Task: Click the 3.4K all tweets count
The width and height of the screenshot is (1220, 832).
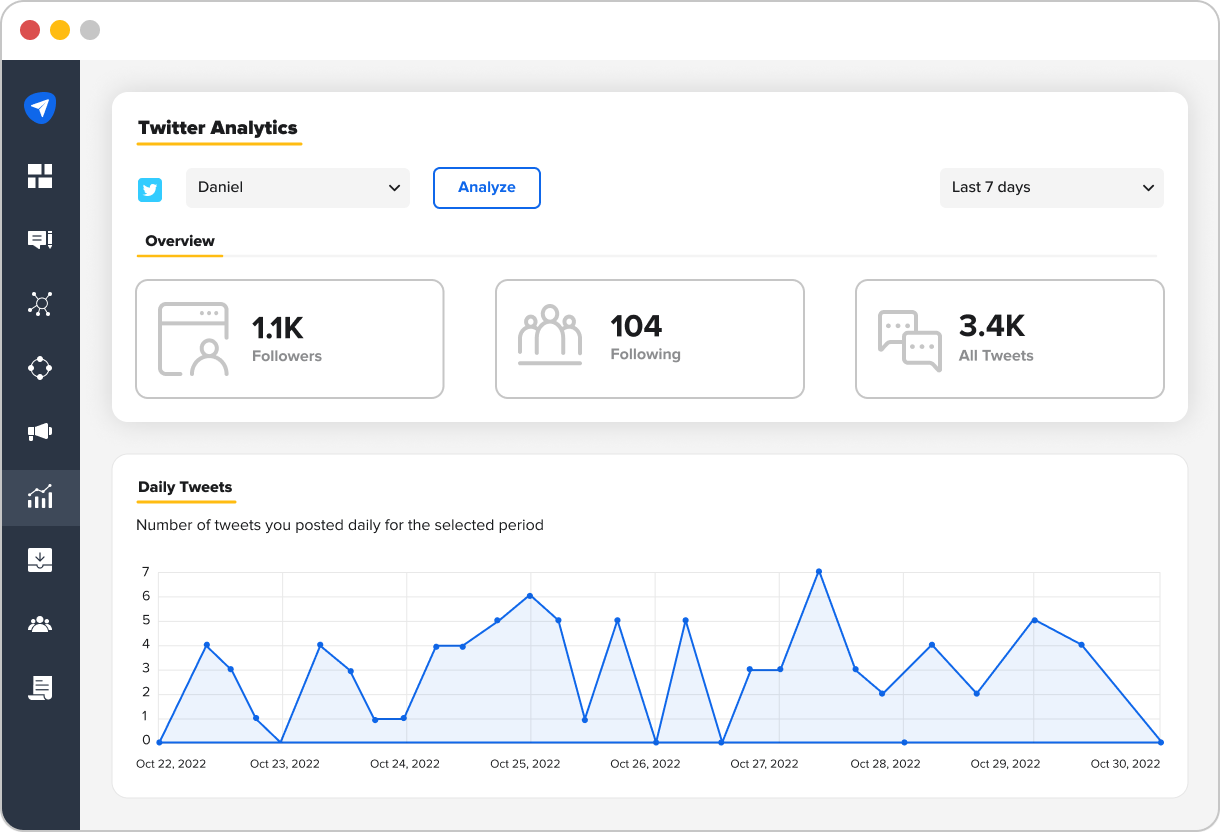Action: point(992,326)
